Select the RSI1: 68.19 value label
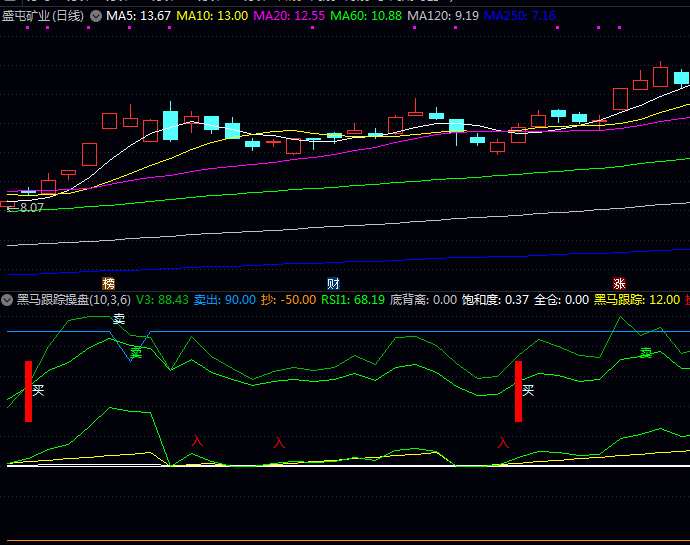This screenshot has width=690, height=545. [x=354, y=299]
